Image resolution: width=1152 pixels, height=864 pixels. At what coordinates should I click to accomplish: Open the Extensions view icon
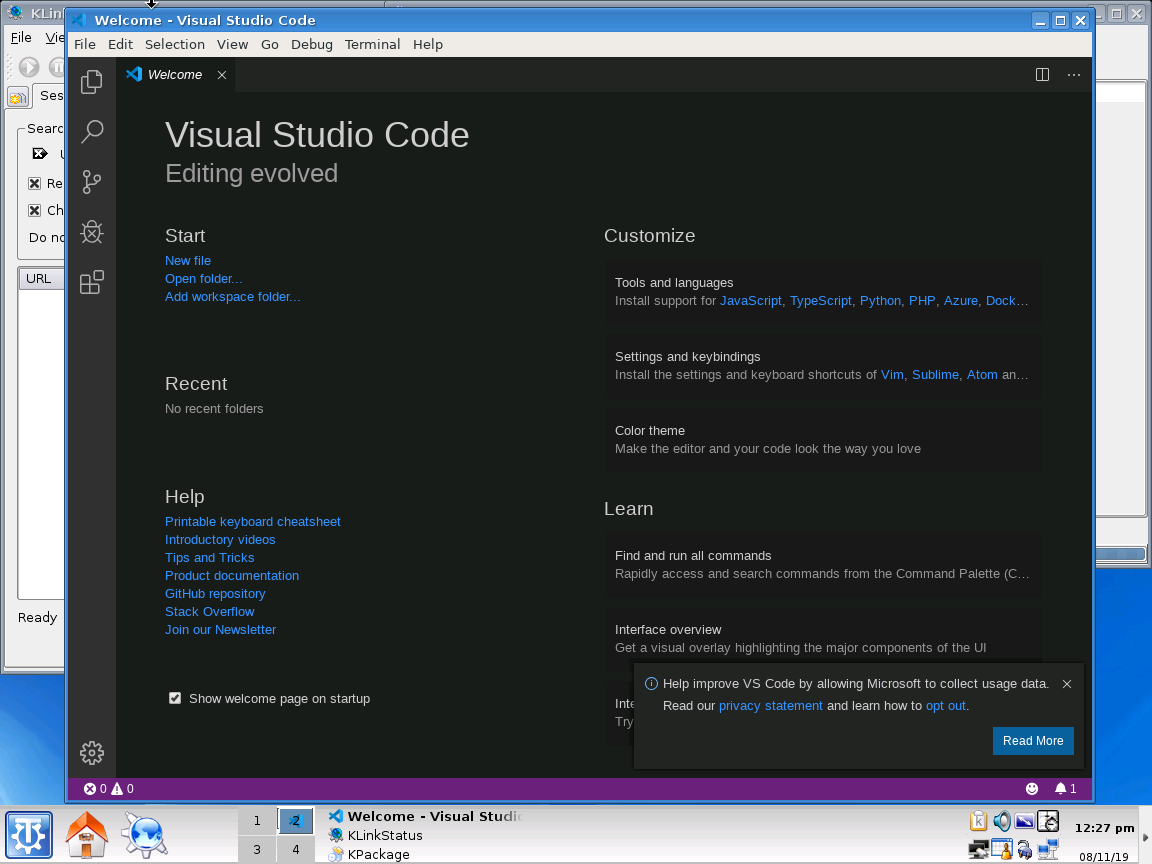[x=92, y=282]
